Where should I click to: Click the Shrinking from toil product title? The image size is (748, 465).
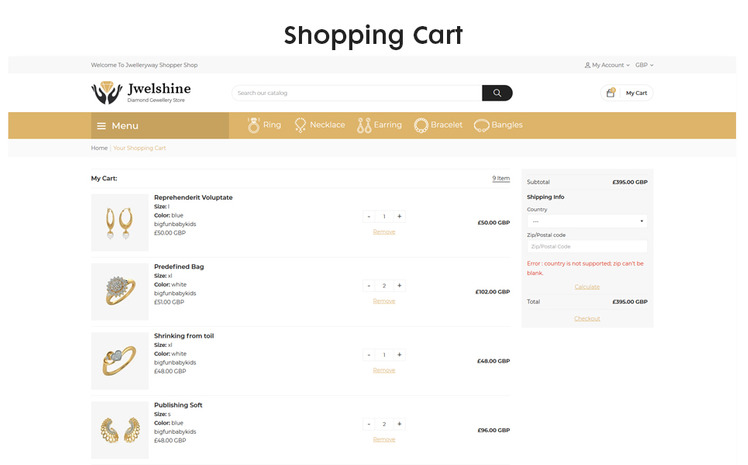coord(184,336)
